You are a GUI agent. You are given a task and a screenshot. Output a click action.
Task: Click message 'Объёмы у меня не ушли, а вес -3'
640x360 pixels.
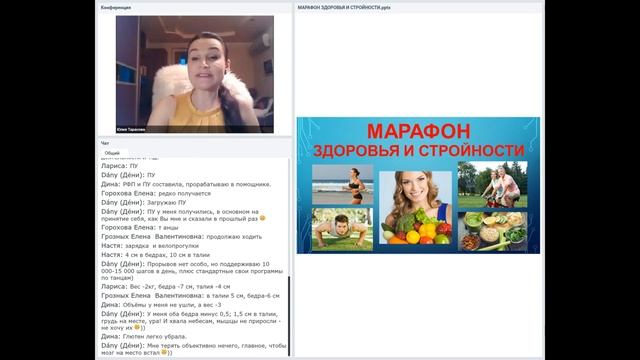[x=161, y=305]
